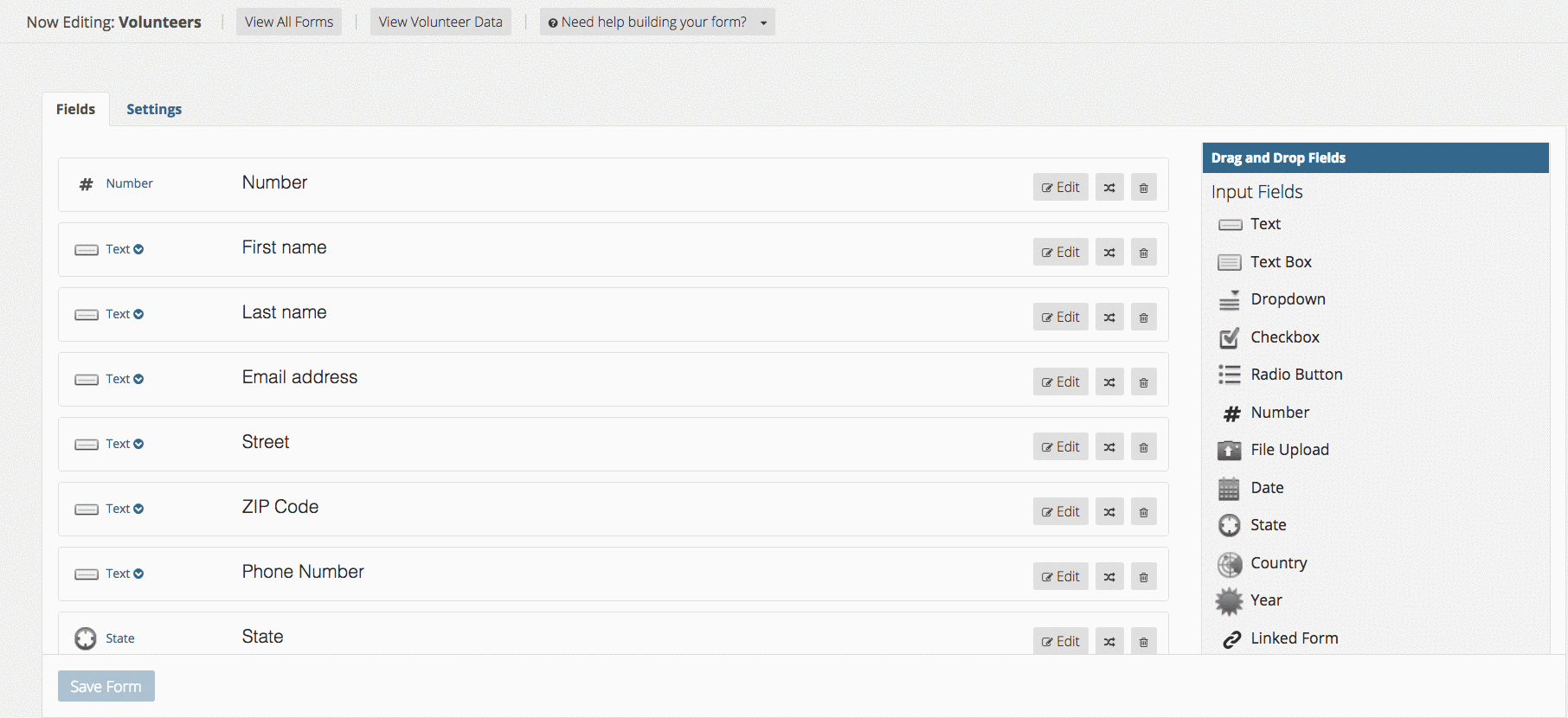Image resolution: width=1568 pixels, height=718 pixels.
Task: Choose the Country globe field icon
Action: pos(1229,564)
